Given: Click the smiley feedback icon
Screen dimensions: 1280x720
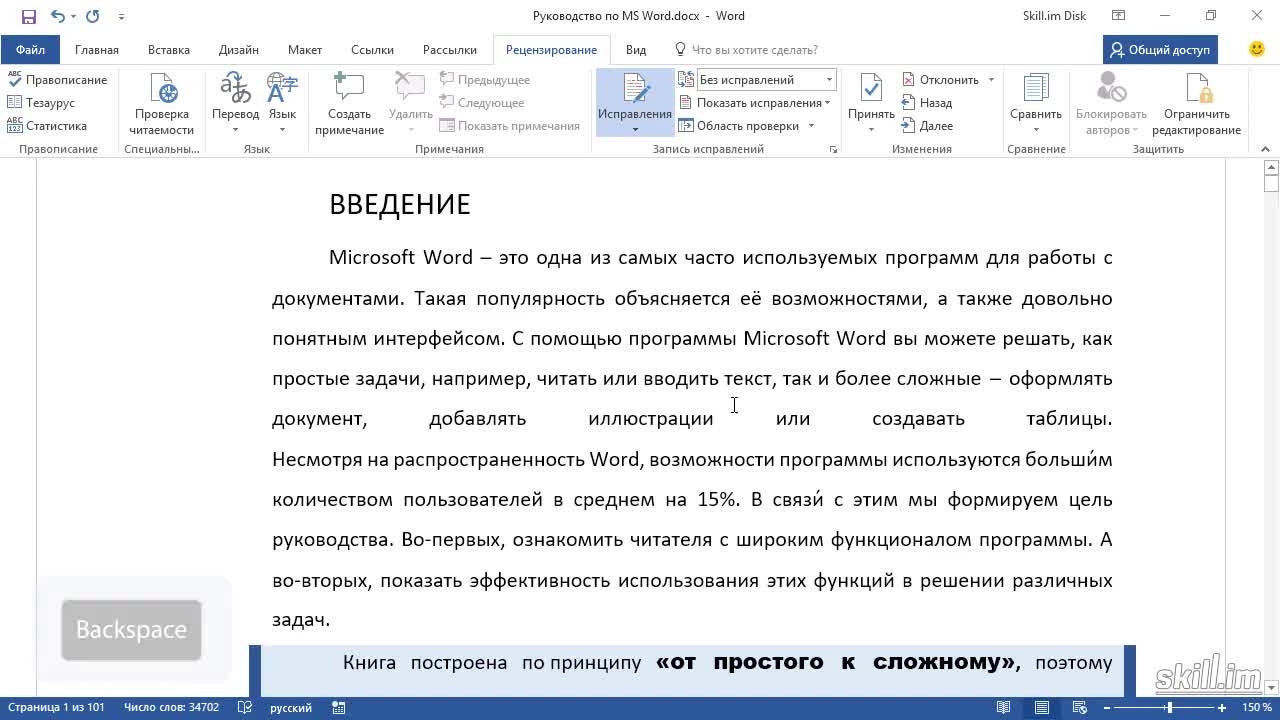Looking at the screenshot, I should pyautogui.click(x=1257, y=49).
